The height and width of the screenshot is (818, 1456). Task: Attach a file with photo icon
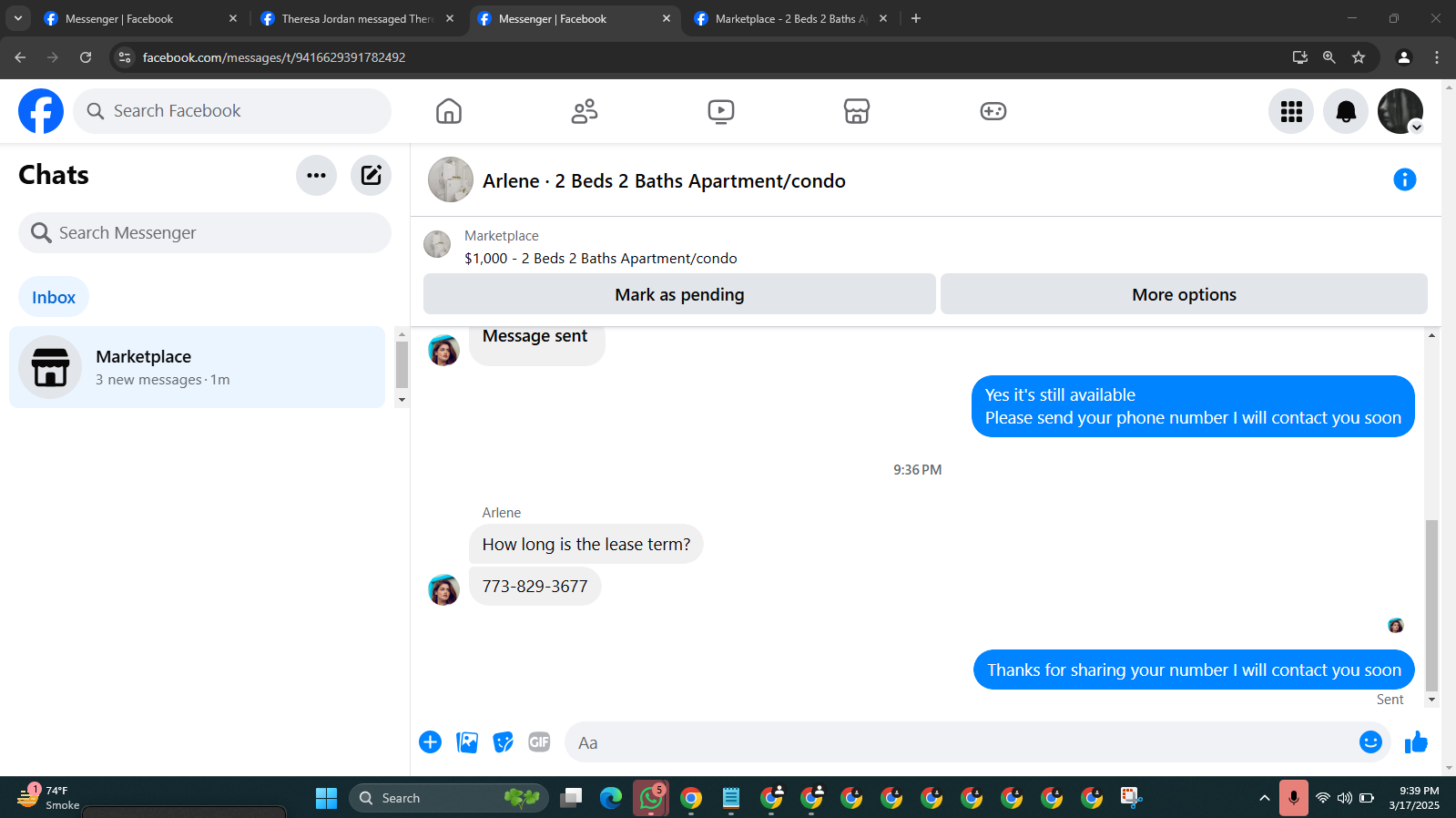467,742
